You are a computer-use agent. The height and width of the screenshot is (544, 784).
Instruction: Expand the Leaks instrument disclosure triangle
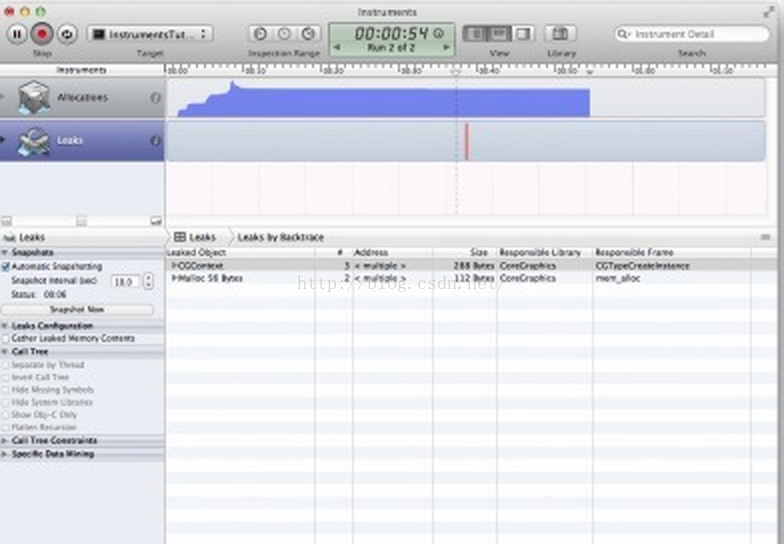(x=4, y=139)
